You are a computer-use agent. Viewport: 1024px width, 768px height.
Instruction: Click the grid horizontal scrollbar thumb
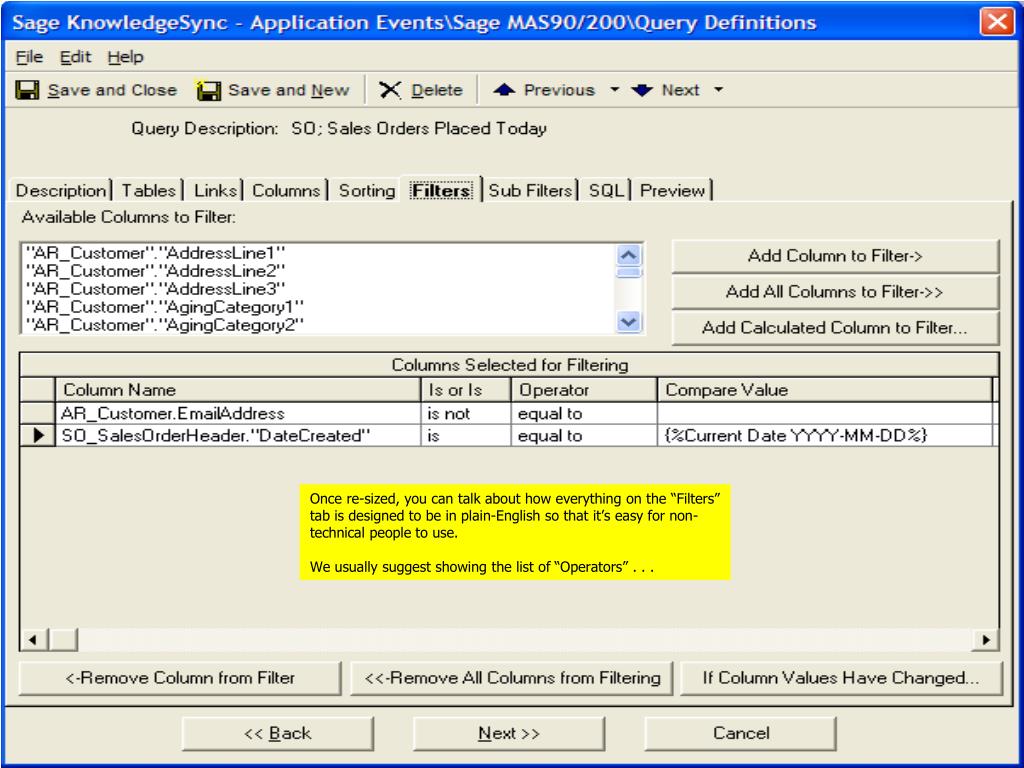(x=63, y=639)
